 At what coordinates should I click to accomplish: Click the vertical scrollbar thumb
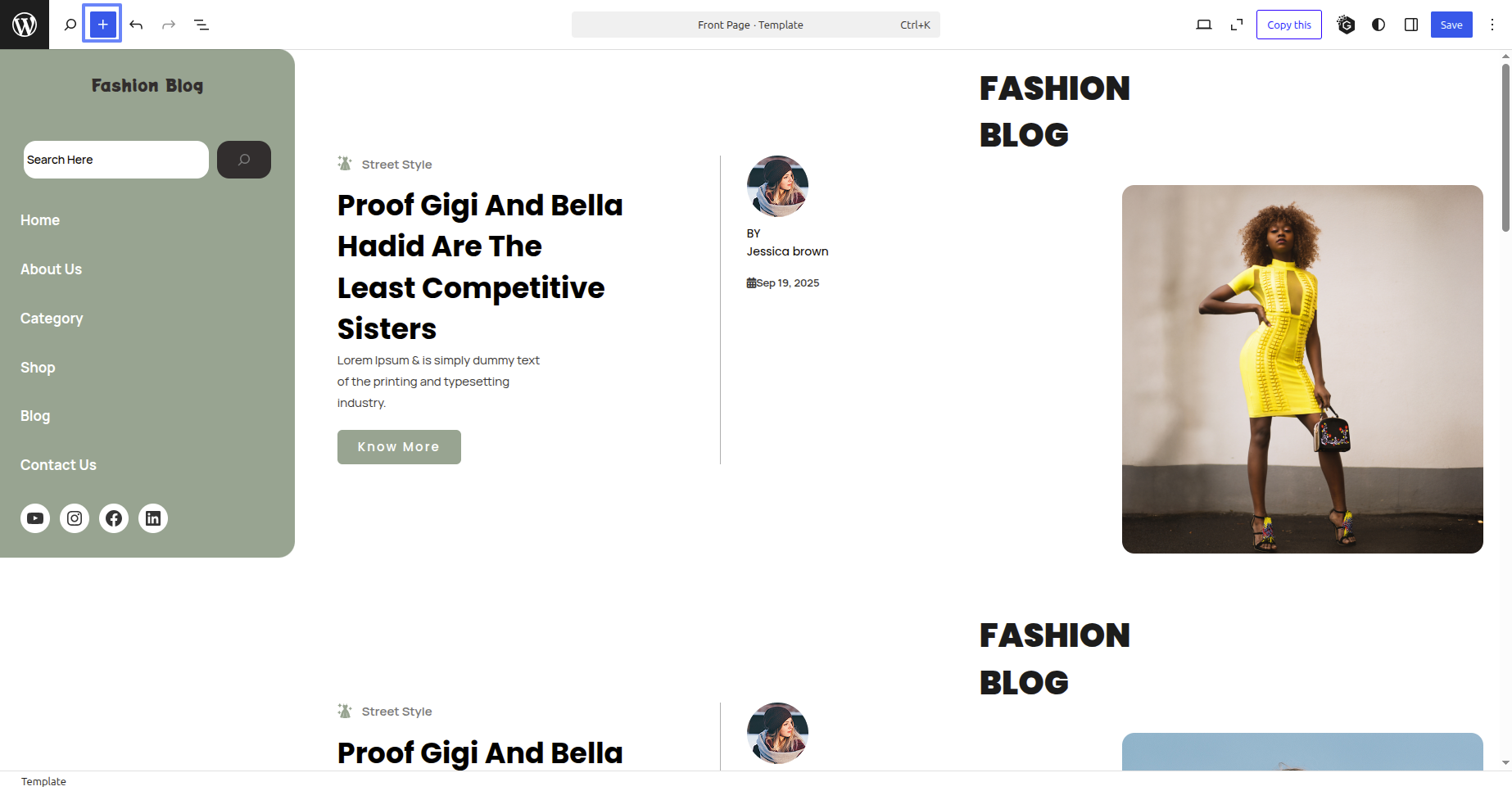1505,147
